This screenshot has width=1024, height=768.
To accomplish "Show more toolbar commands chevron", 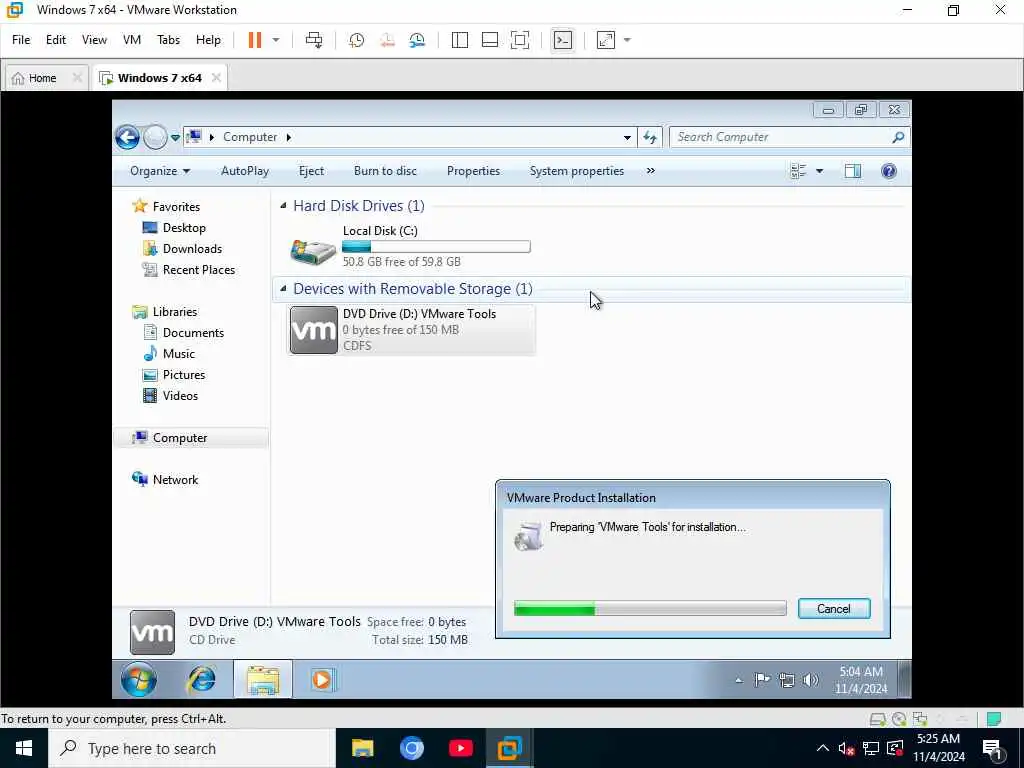I will pos(650,170).
